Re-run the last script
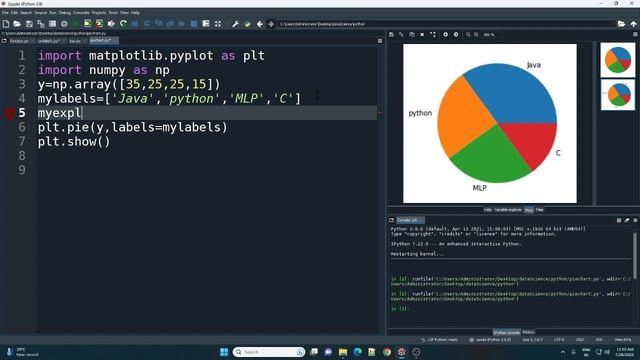 tap(123, 24)
